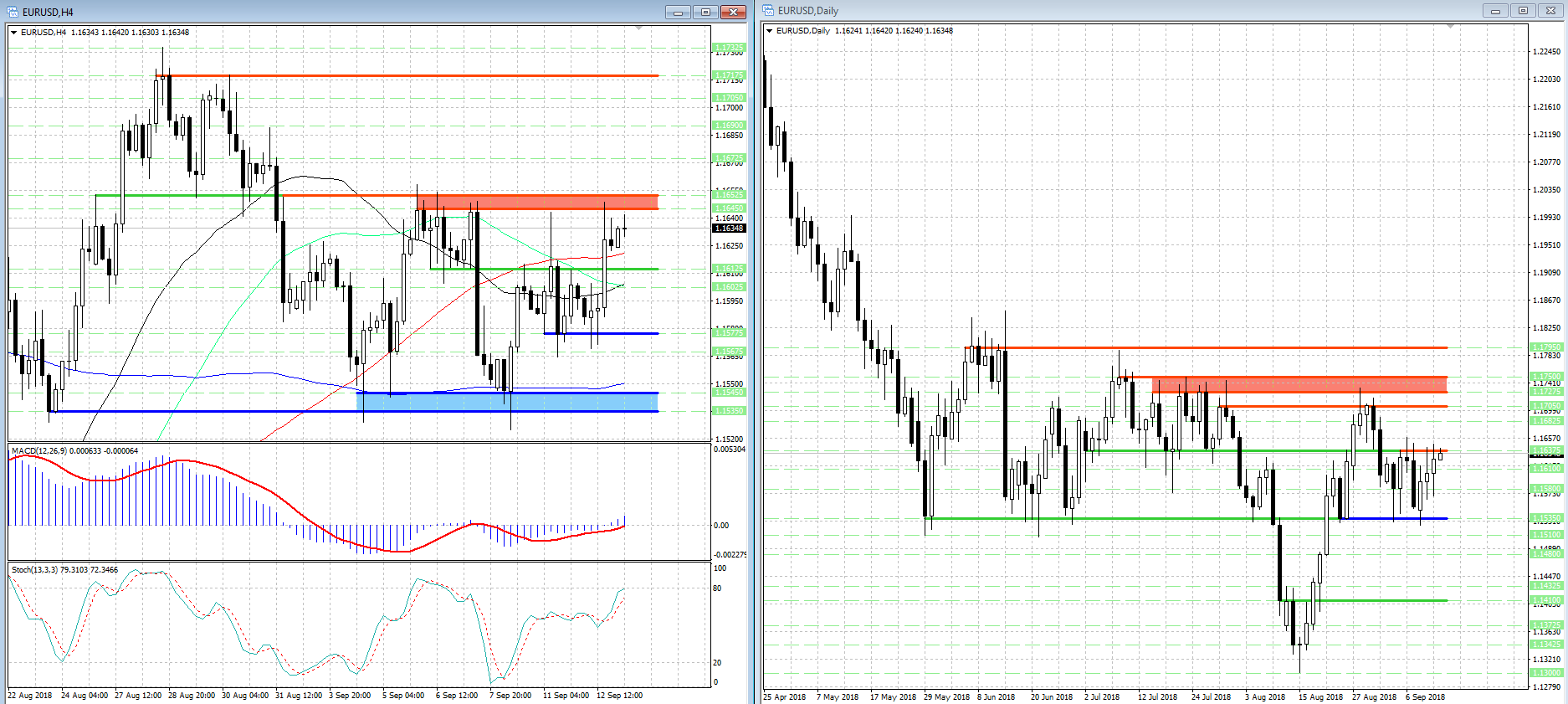Select the top red horizontal line on H4 chart
This screenshot has width=1568, height=704.
tap(407, 76)
